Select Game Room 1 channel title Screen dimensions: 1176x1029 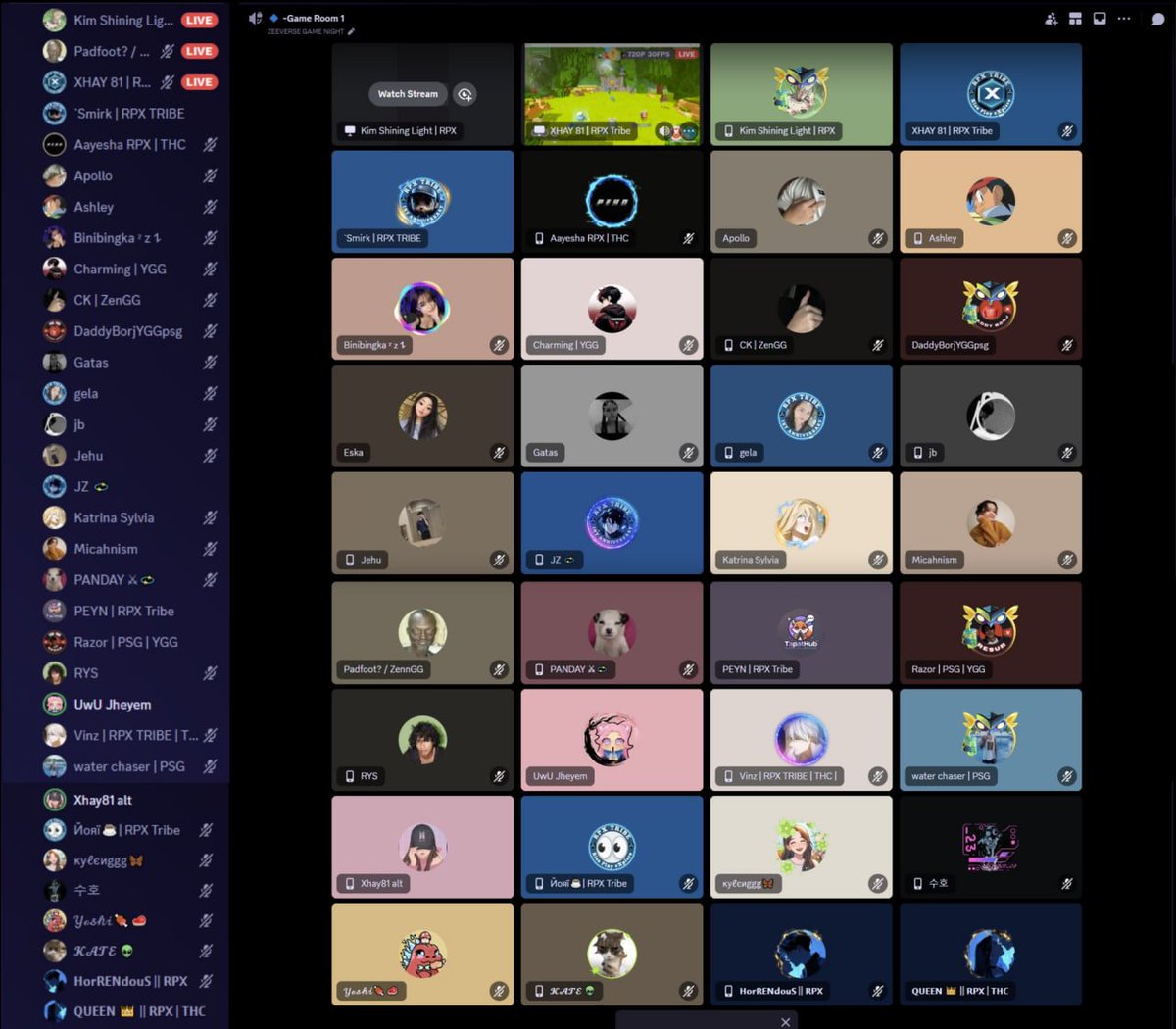(314, 18)
